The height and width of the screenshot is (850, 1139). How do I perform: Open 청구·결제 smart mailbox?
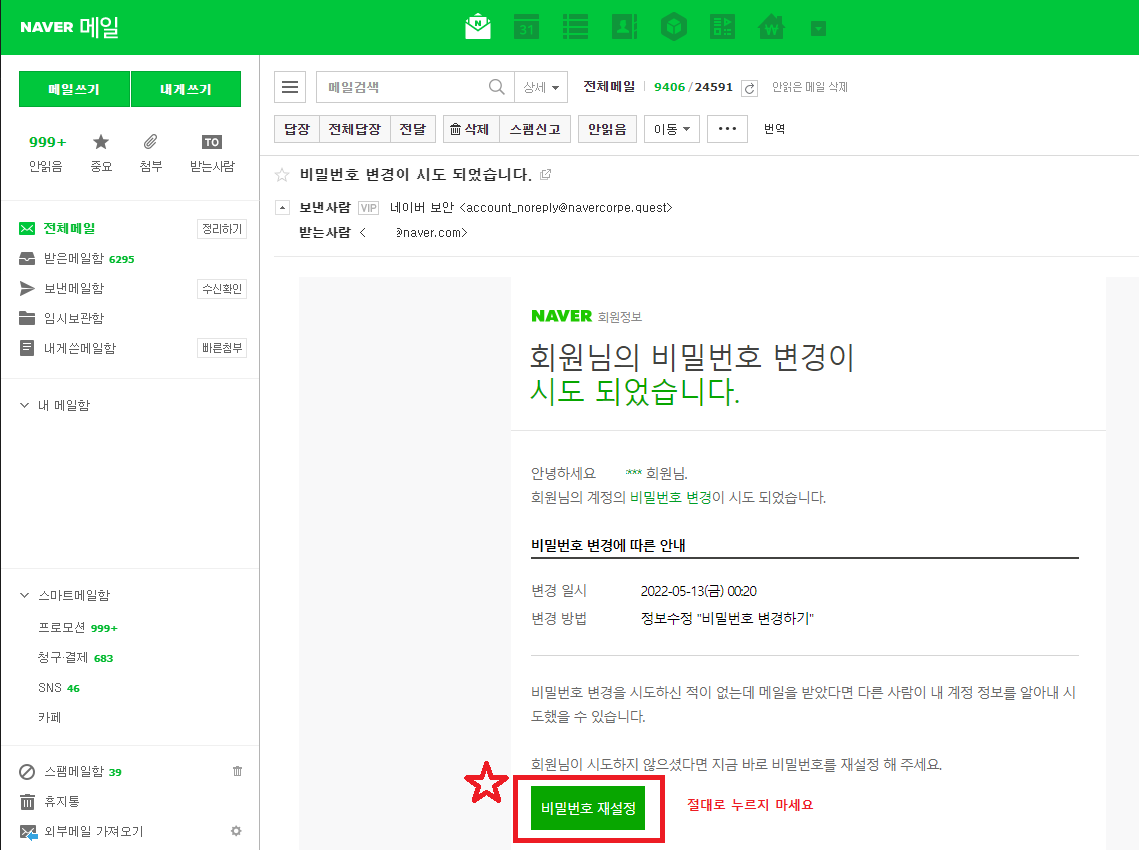[62, 657]
